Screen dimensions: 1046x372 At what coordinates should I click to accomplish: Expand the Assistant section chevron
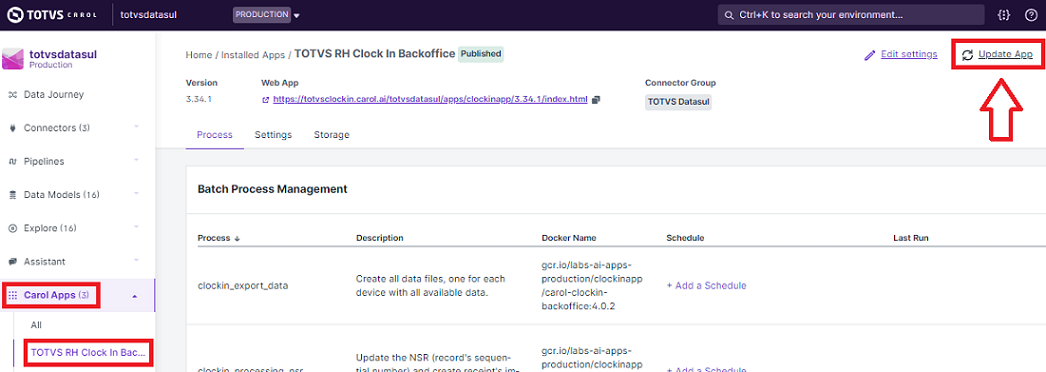135,260
